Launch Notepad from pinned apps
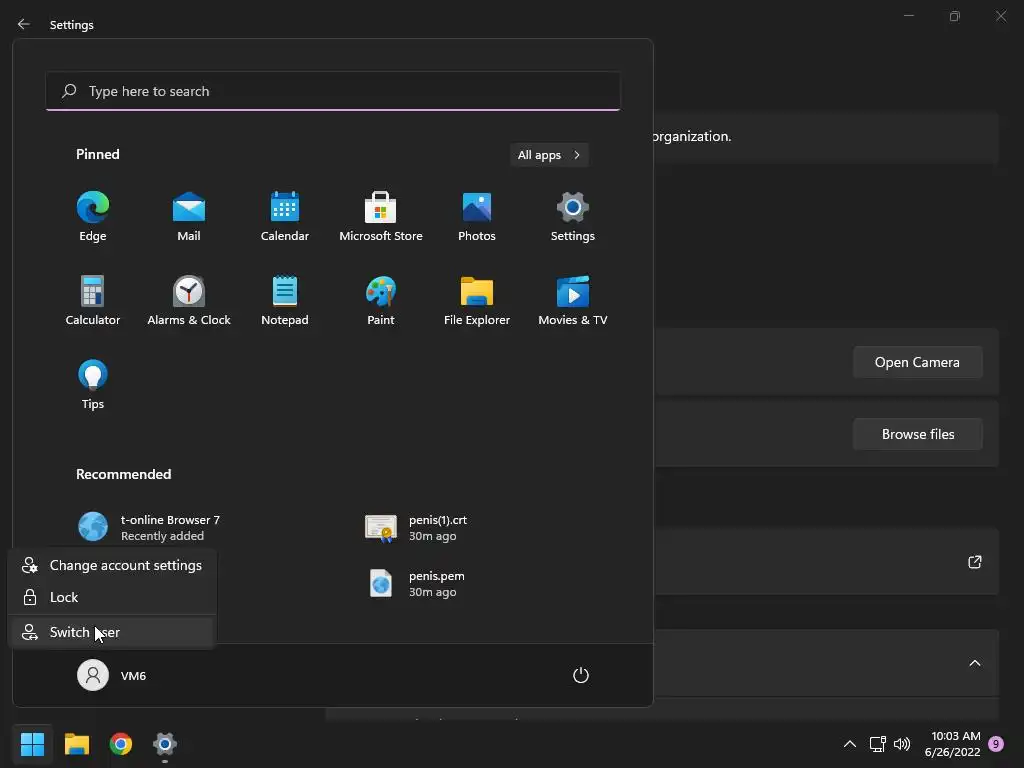This screenshot has width=1024, height=768. pos(285,301)
